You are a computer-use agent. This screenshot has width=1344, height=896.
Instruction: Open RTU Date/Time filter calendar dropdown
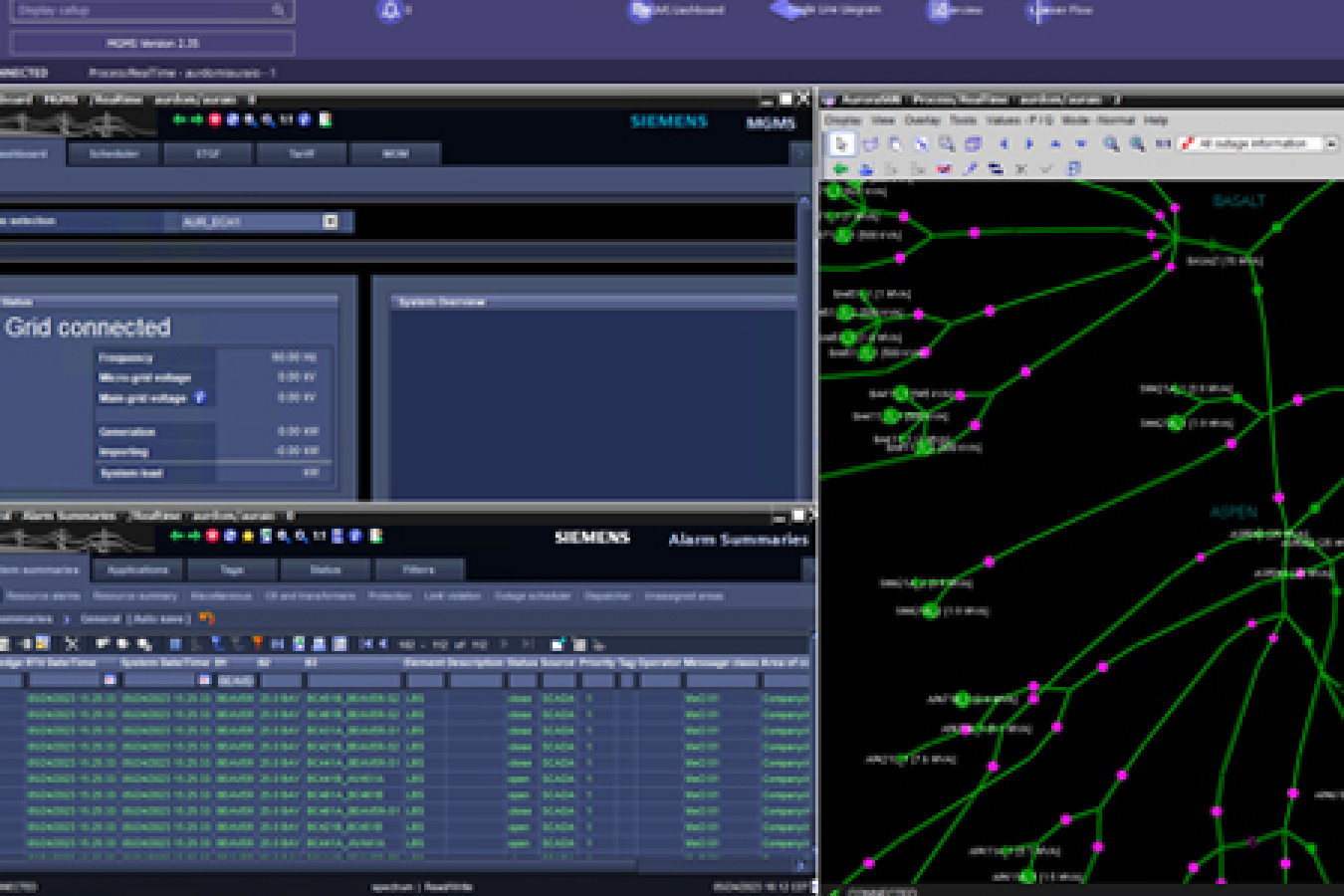[x=110, y=680]
